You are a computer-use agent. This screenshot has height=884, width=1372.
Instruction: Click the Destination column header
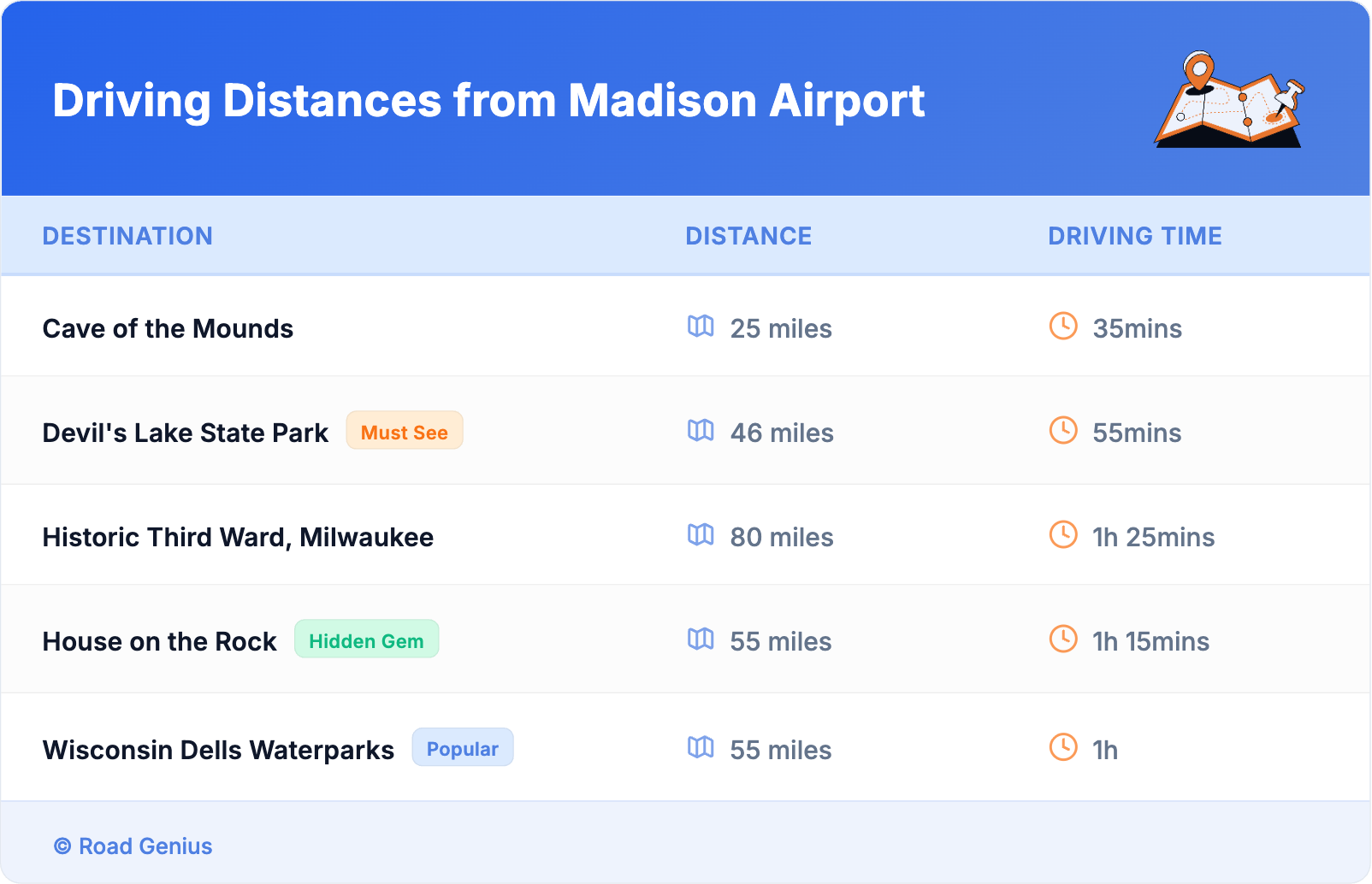click(x=127, y=236)
